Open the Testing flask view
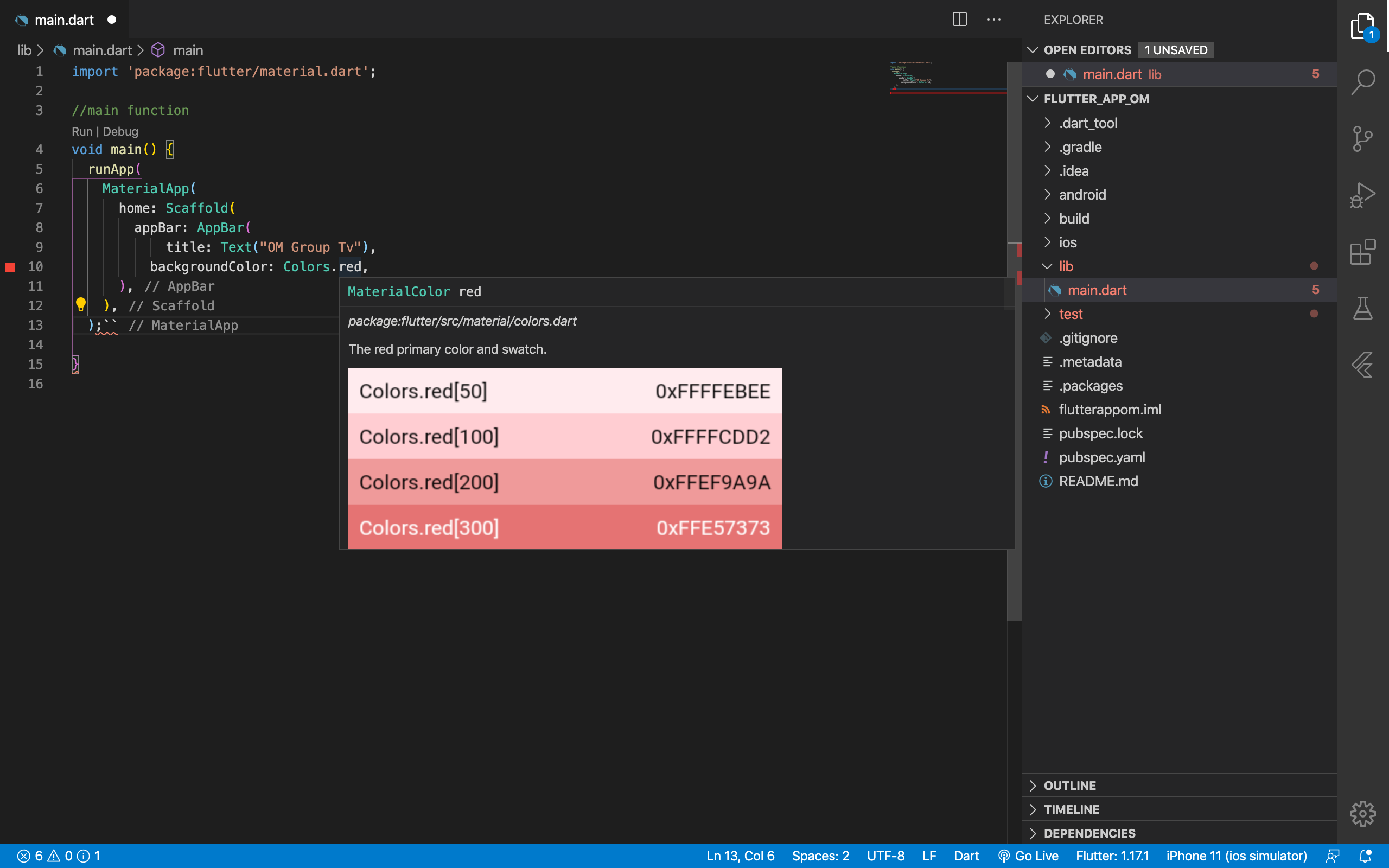Image resolution: width=1389 pixels, height=868 pixels. [1362, 308]
